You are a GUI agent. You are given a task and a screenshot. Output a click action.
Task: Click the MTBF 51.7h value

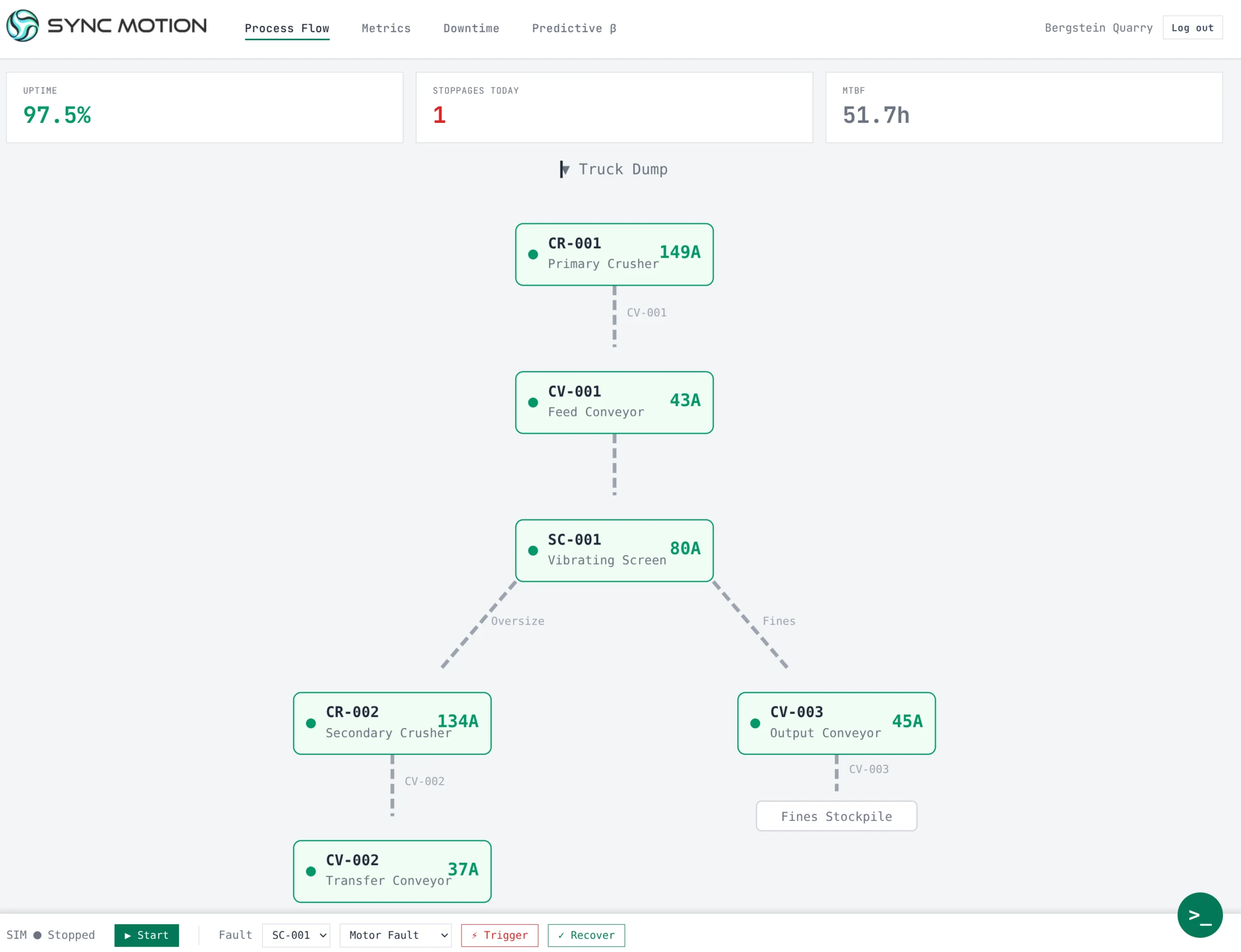pyautogui.click(x=876, y=115)
